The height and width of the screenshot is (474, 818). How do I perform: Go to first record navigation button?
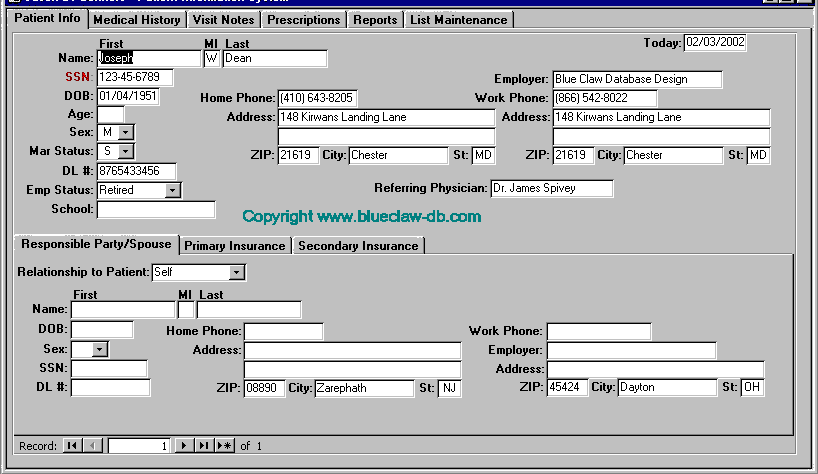tap(73, 446)
